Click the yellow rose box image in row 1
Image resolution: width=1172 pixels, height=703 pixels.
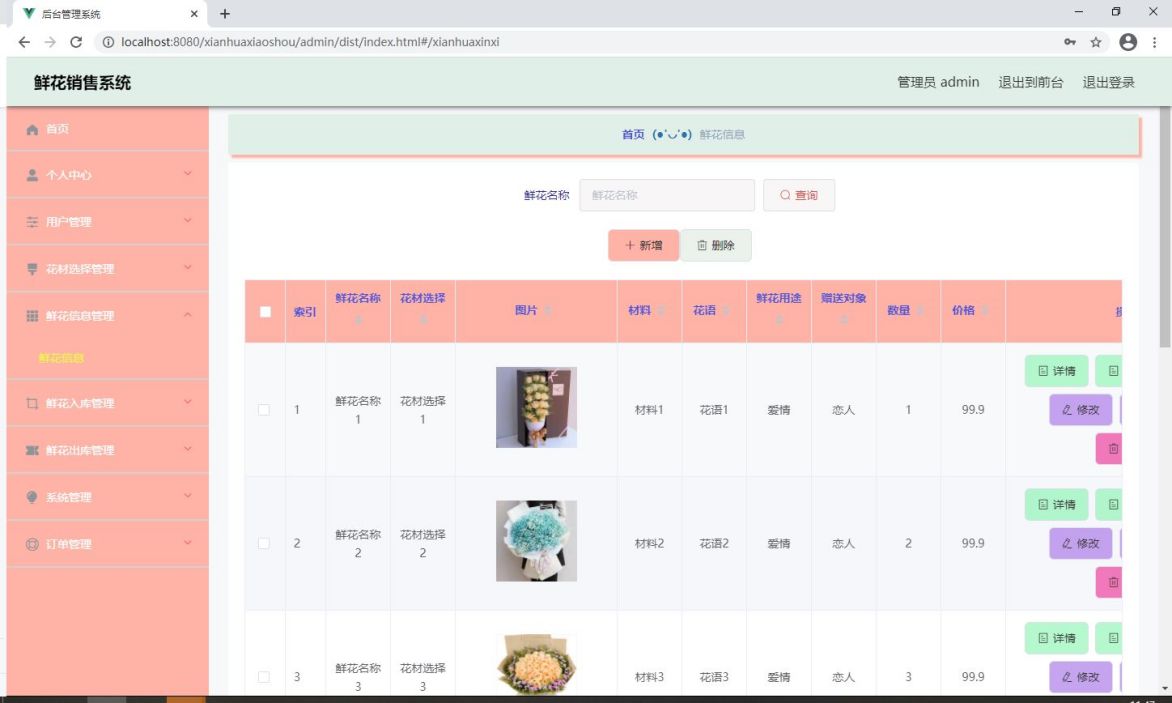pos(537,407)
